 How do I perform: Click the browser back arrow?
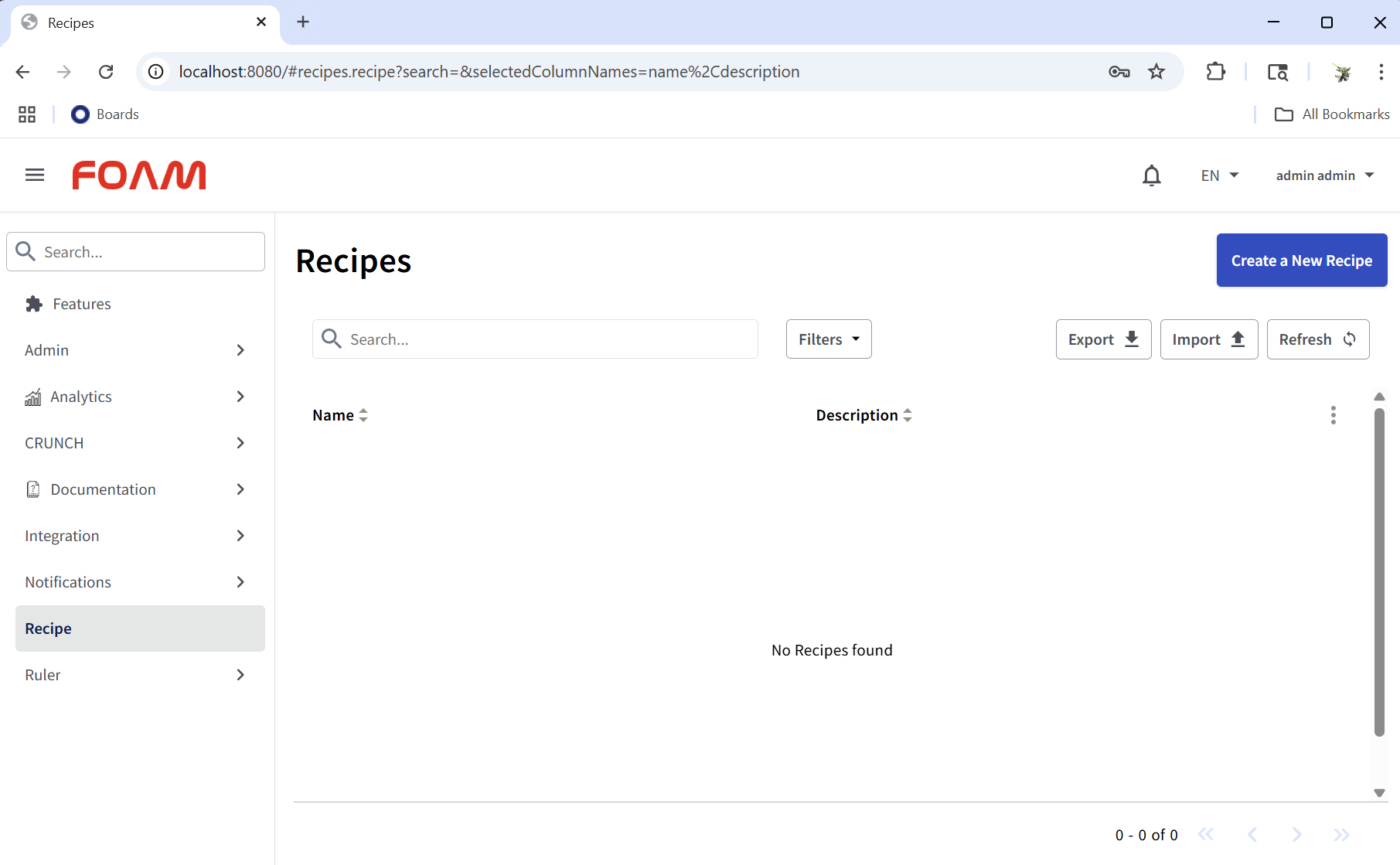[22, 72]
